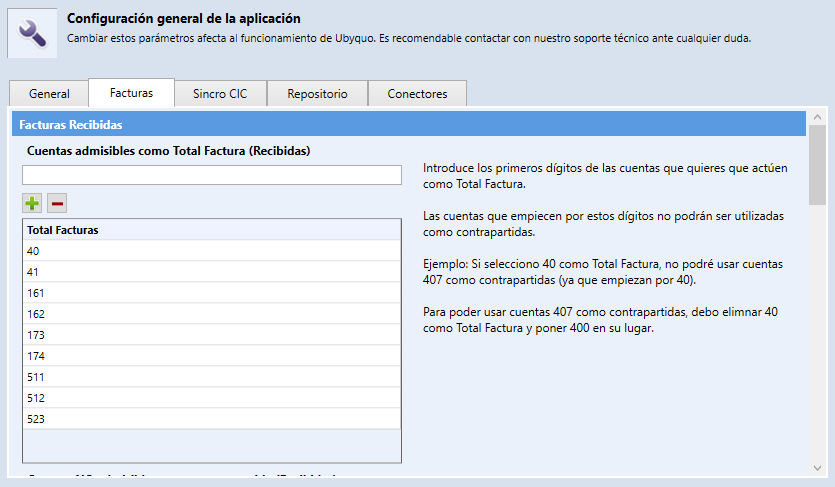This screenshot has width=835, height=487.
Task: Click the green plus add account button
Action: 32,203
